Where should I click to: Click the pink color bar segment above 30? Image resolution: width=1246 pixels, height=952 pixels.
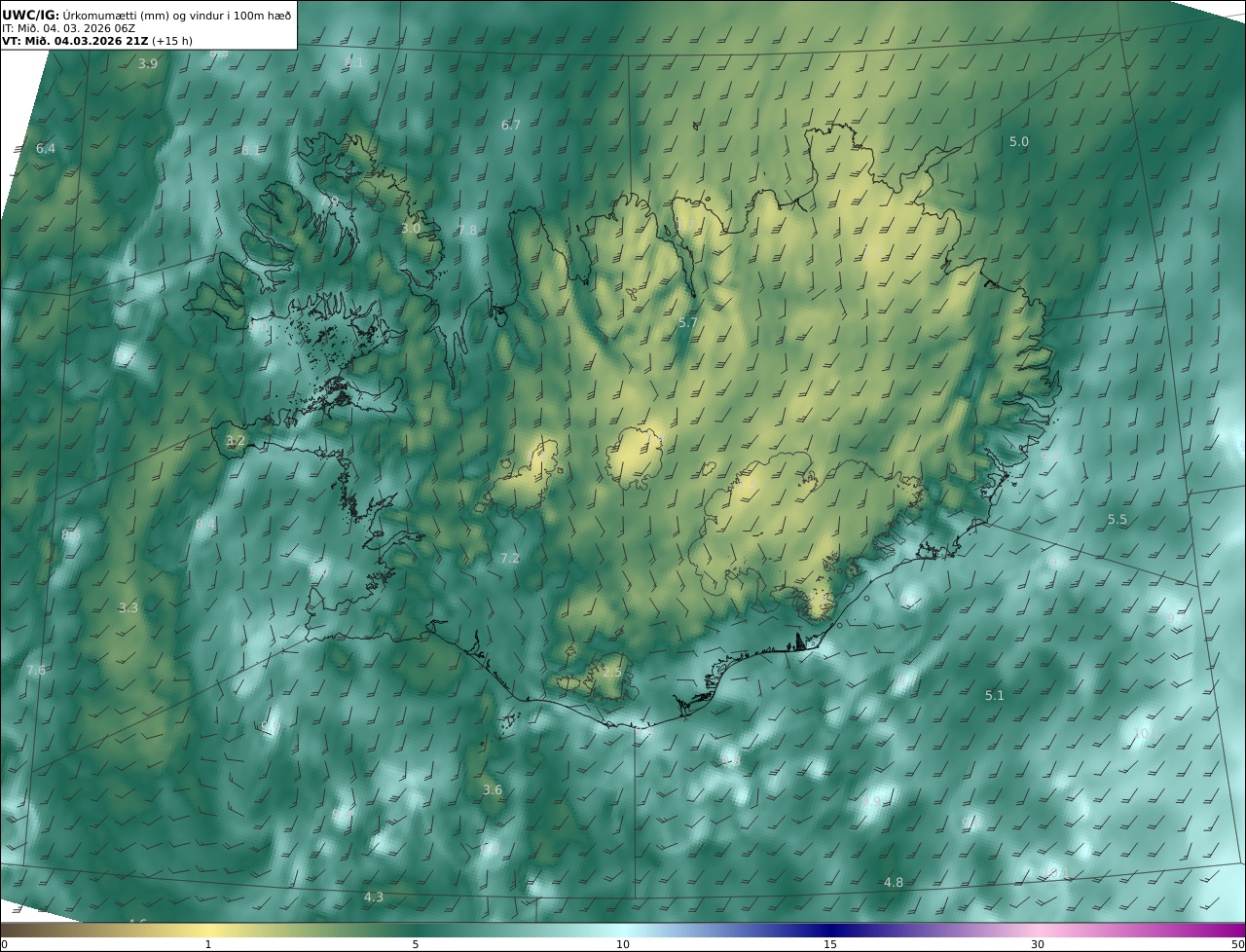pos(1038,930)
